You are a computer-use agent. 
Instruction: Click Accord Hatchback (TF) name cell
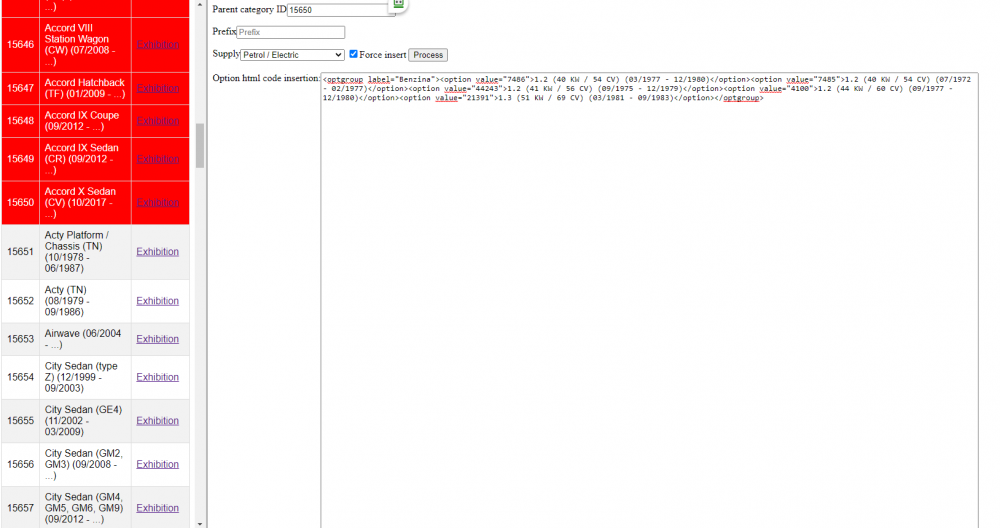pyautogui.click(x=85, y=88)
